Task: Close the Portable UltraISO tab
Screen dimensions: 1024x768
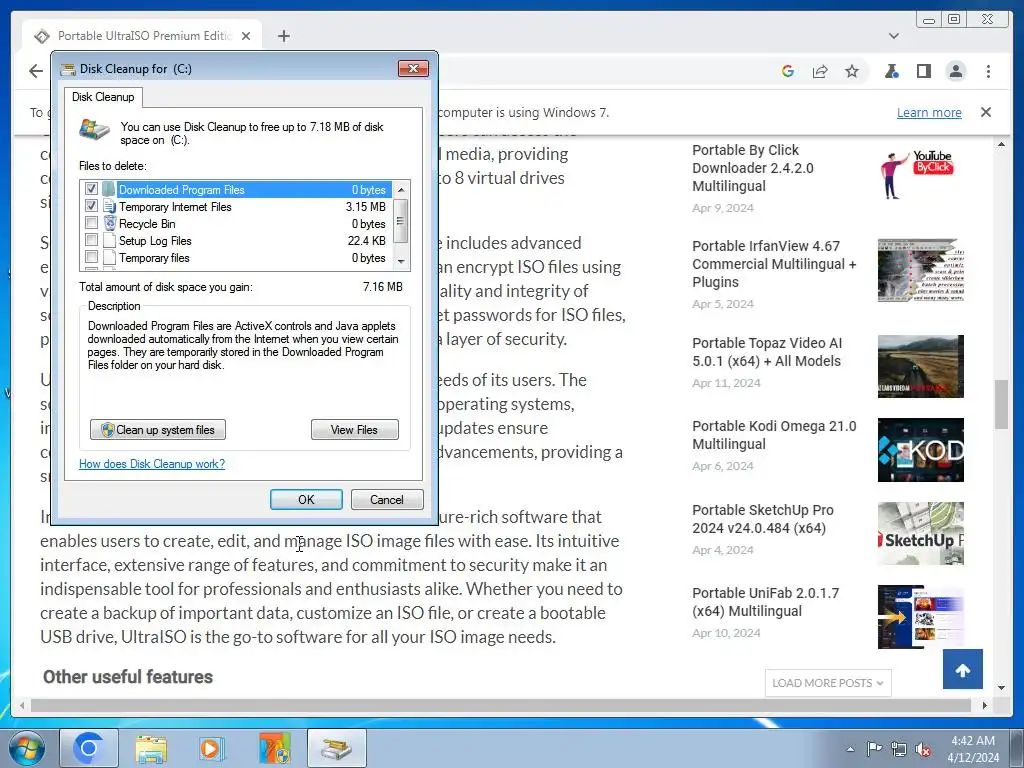Action: tap(246, 36)
